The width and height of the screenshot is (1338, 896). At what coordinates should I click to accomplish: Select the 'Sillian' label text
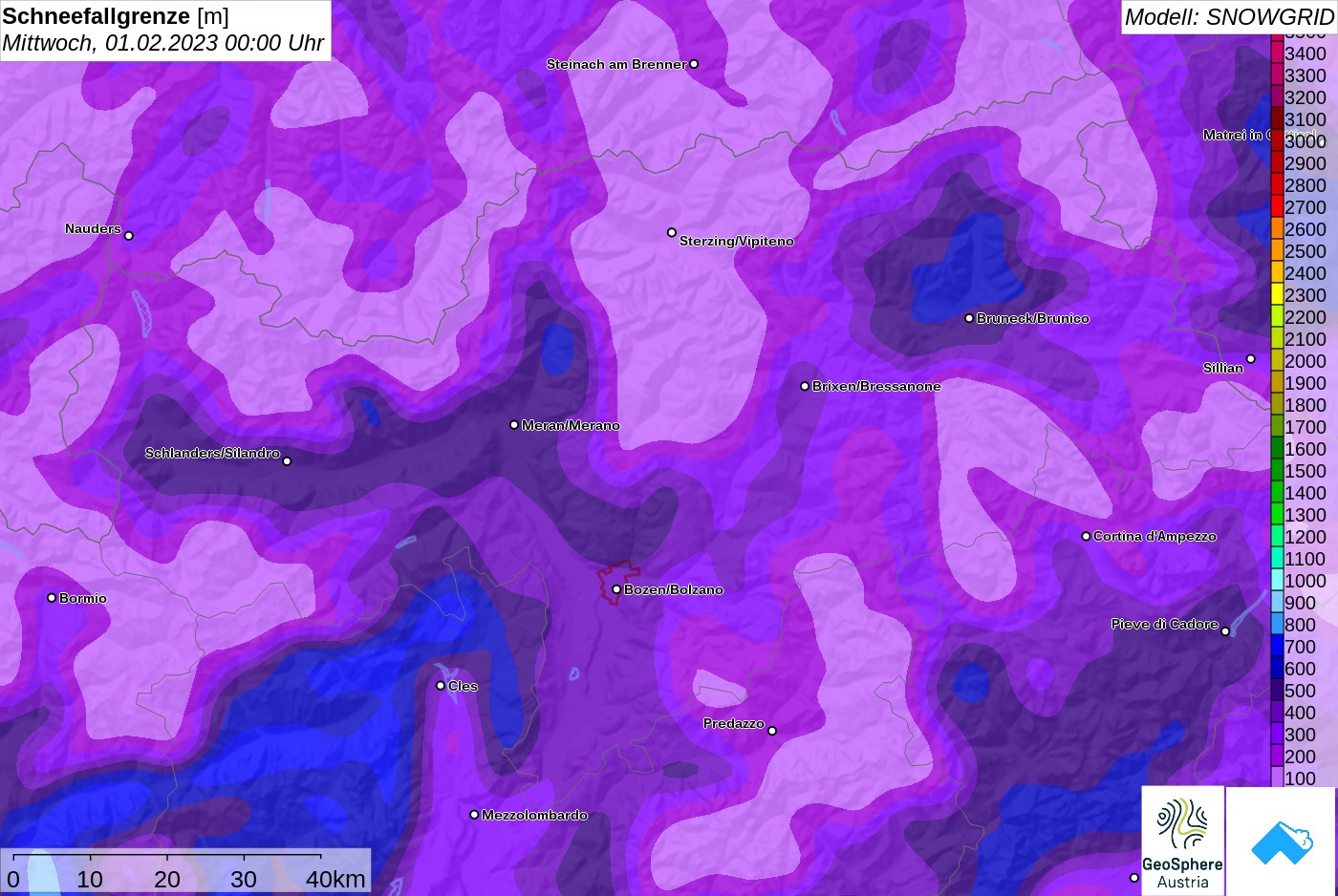1223,368
